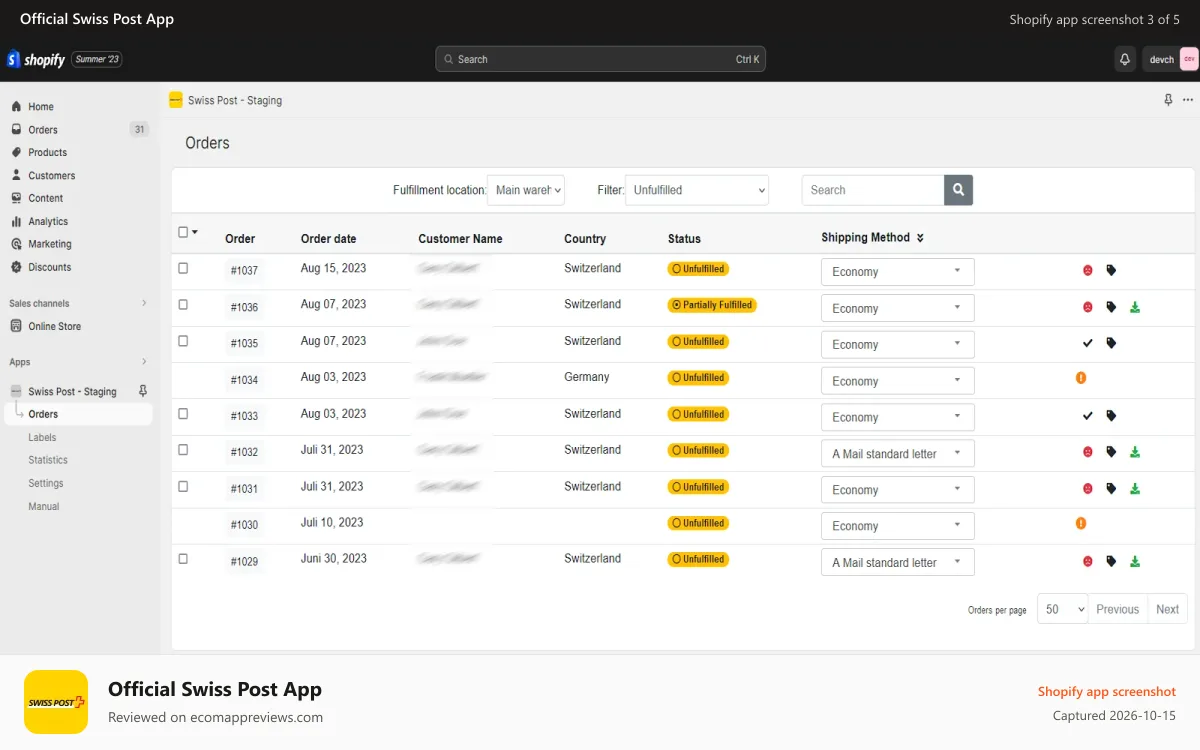
Task: Open order #1037 link
Action: (x=244, y=271)
